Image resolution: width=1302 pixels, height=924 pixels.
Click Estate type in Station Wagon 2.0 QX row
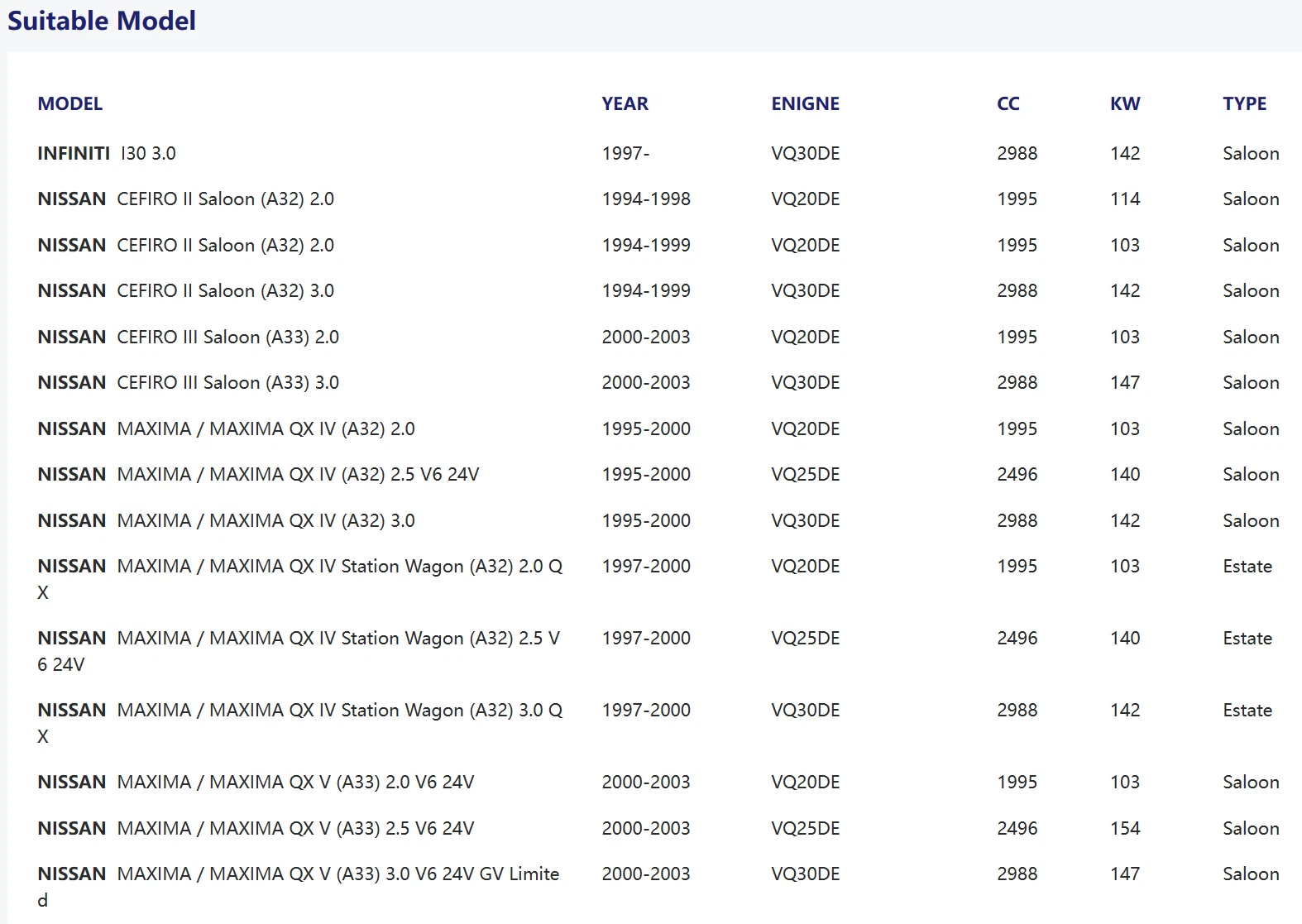1247,566
